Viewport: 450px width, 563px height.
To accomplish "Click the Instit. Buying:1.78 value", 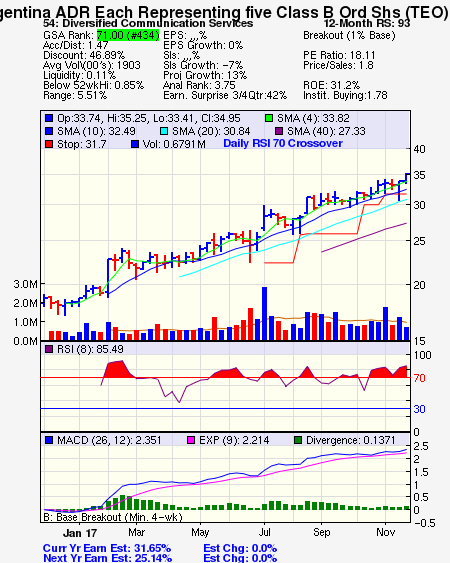I will pos(345,96).
